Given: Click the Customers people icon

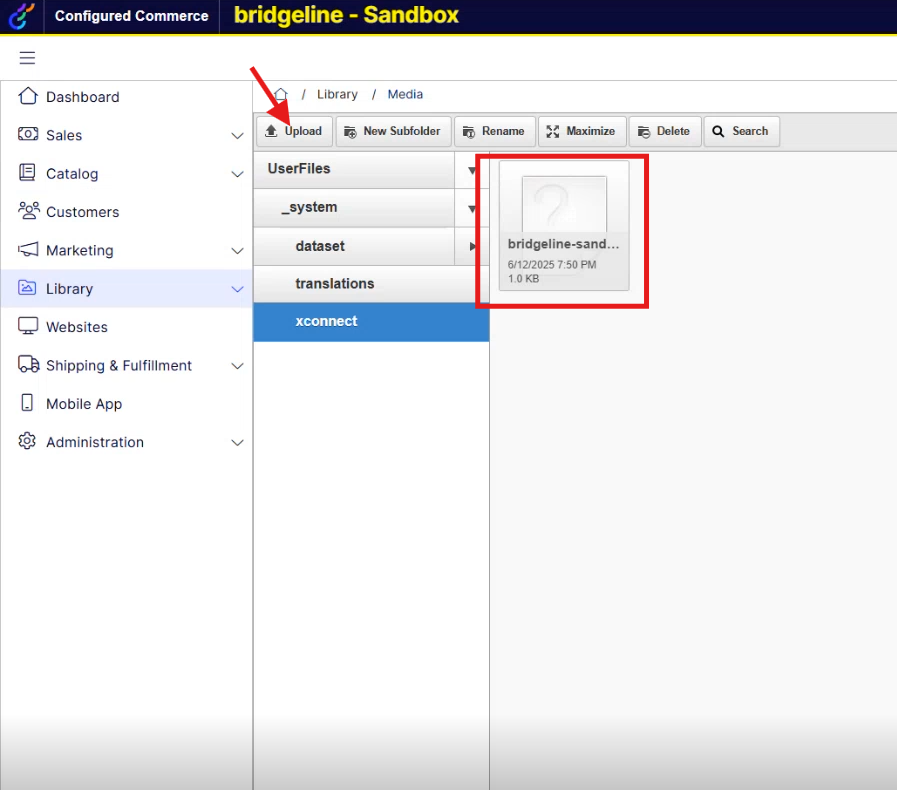Looking at the screenshot, I should click(29, 211).
